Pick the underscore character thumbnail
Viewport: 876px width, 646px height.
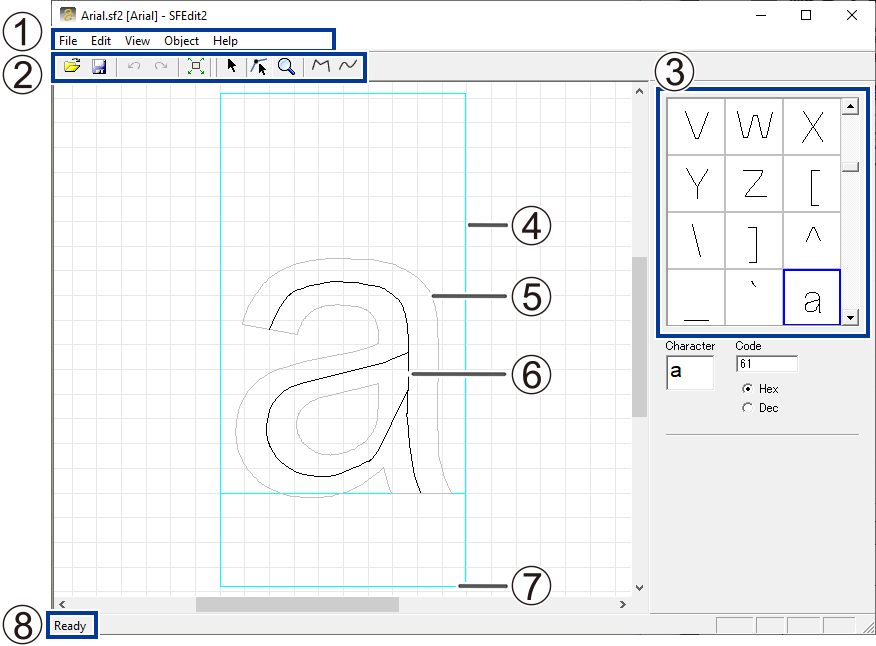696,297
